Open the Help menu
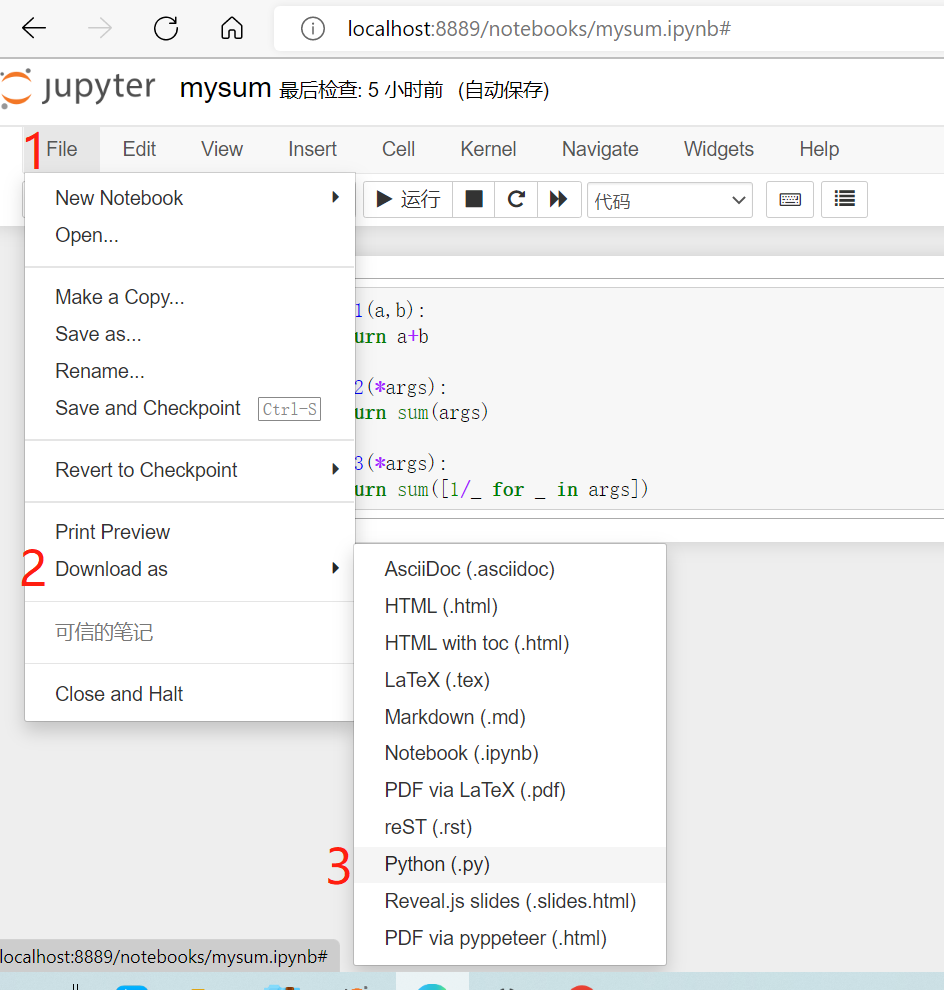Image resolution: width=944 pixels, height=990 pixels. point(819,149)
